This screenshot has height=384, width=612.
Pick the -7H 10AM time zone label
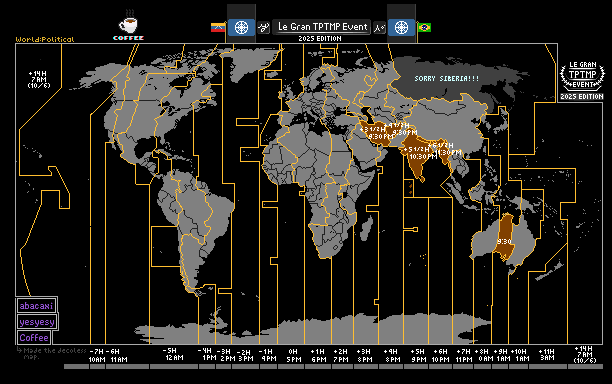(97, 356)
